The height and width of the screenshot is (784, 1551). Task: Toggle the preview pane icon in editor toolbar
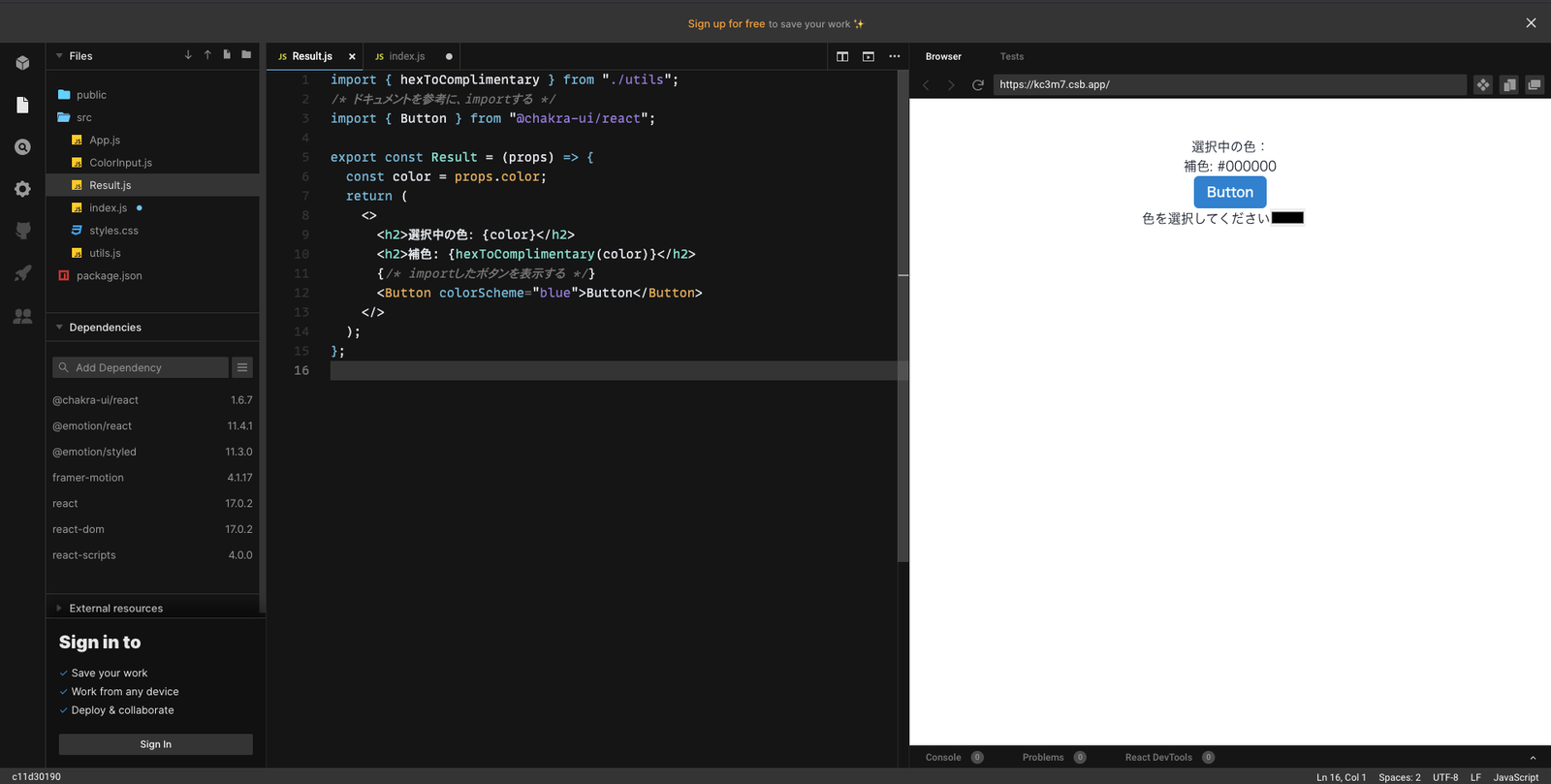coord(869,56)
